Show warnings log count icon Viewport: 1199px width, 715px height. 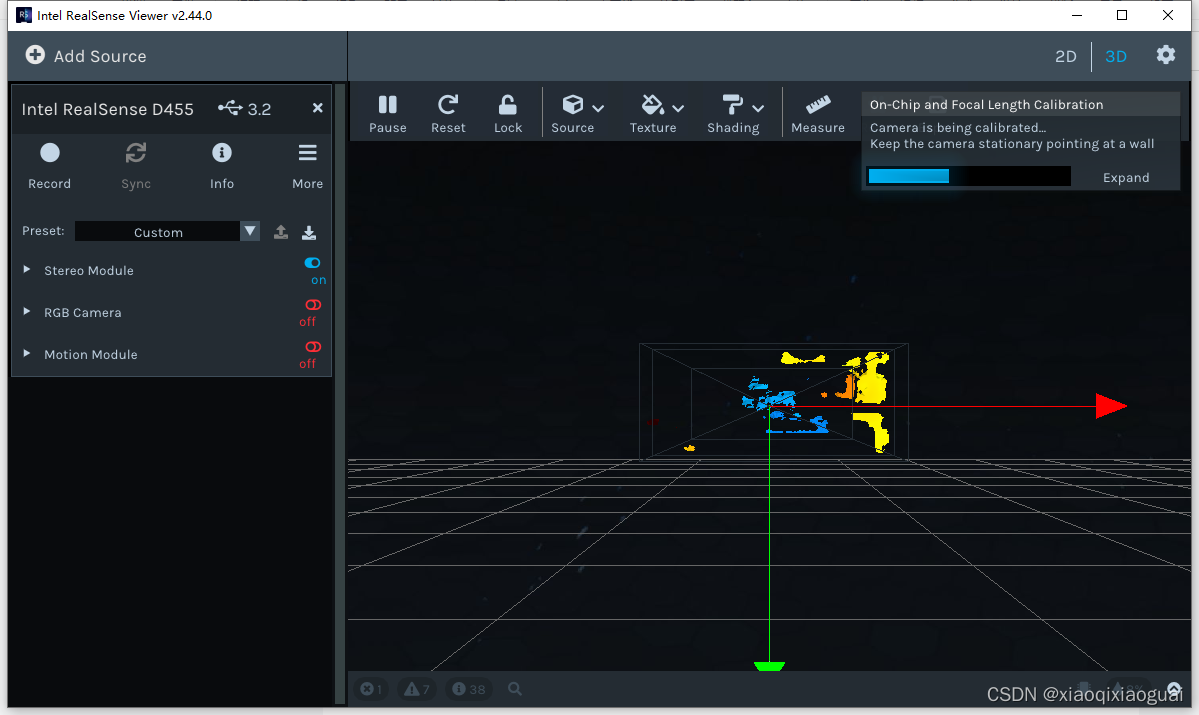[x=418, y=689]
